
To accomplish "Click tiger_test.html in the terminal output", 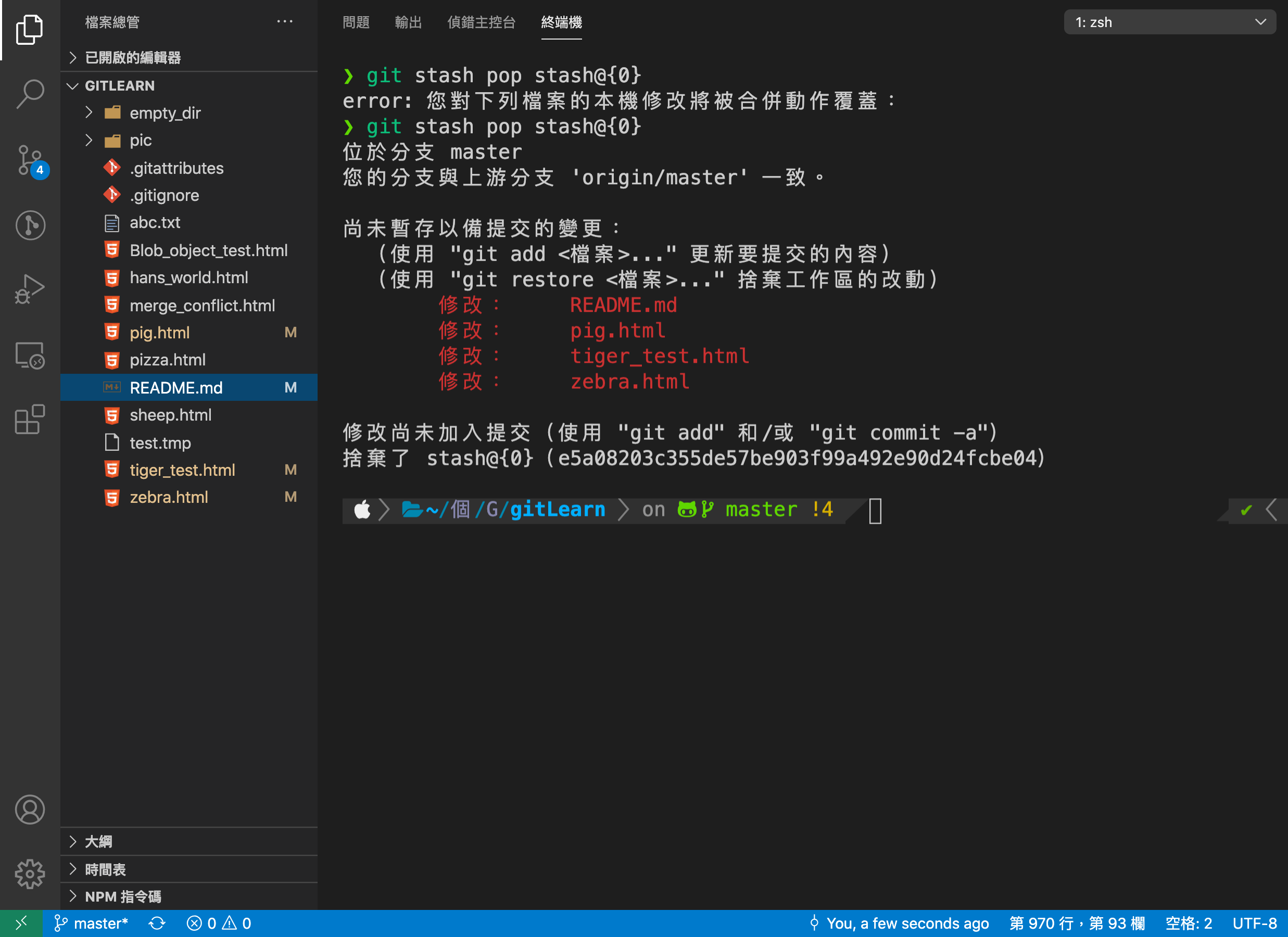I will [x=659, y=356].
